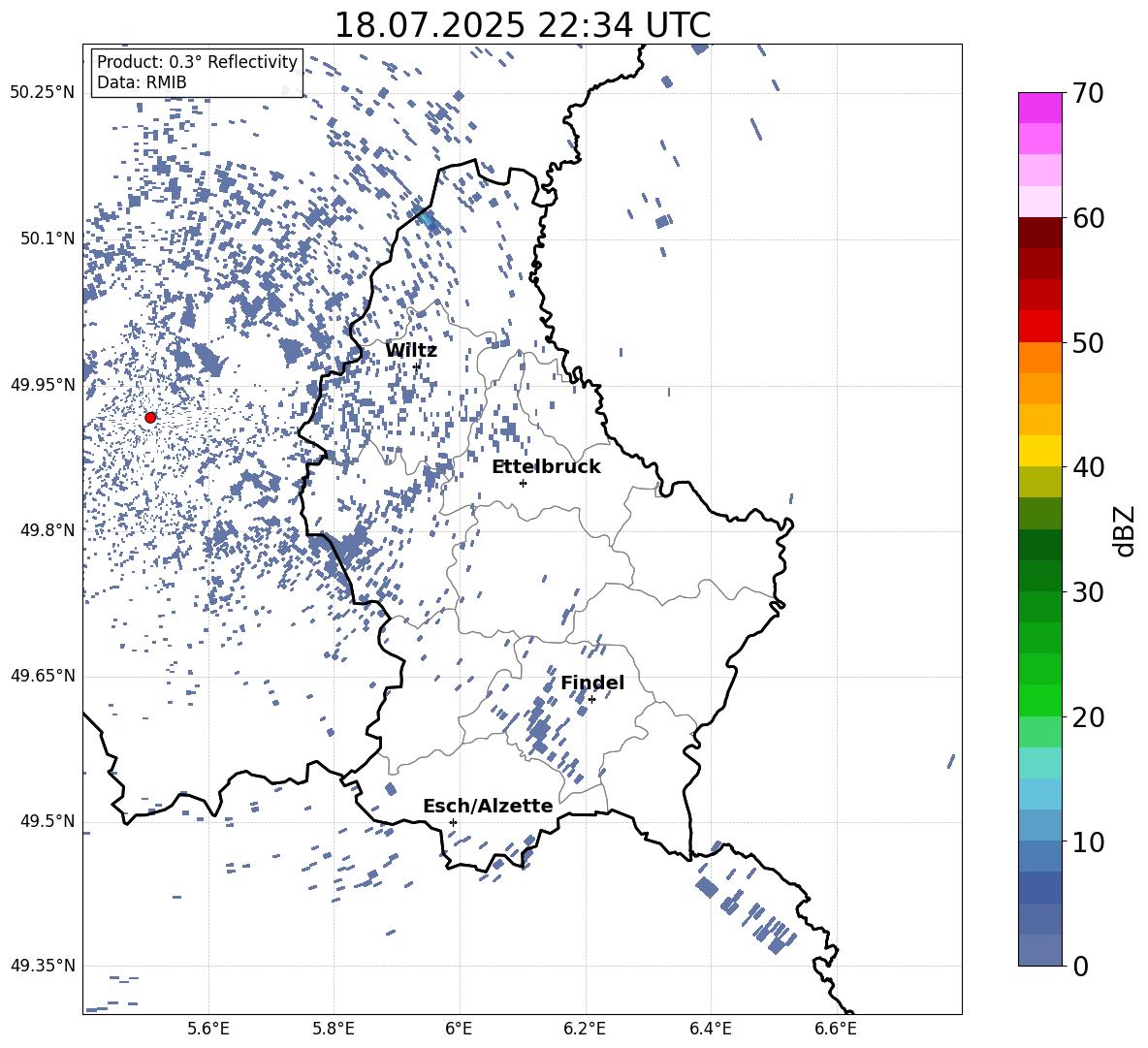Viewport: 1148px width, 1048px height.
Task: Click the Findel station label
Action: point(592,683)
